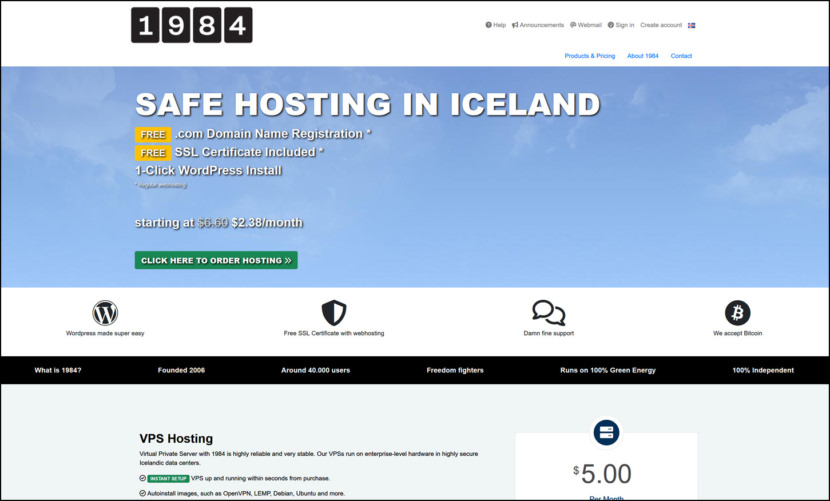Click the Announcements megaphone icon

(515, 25)
